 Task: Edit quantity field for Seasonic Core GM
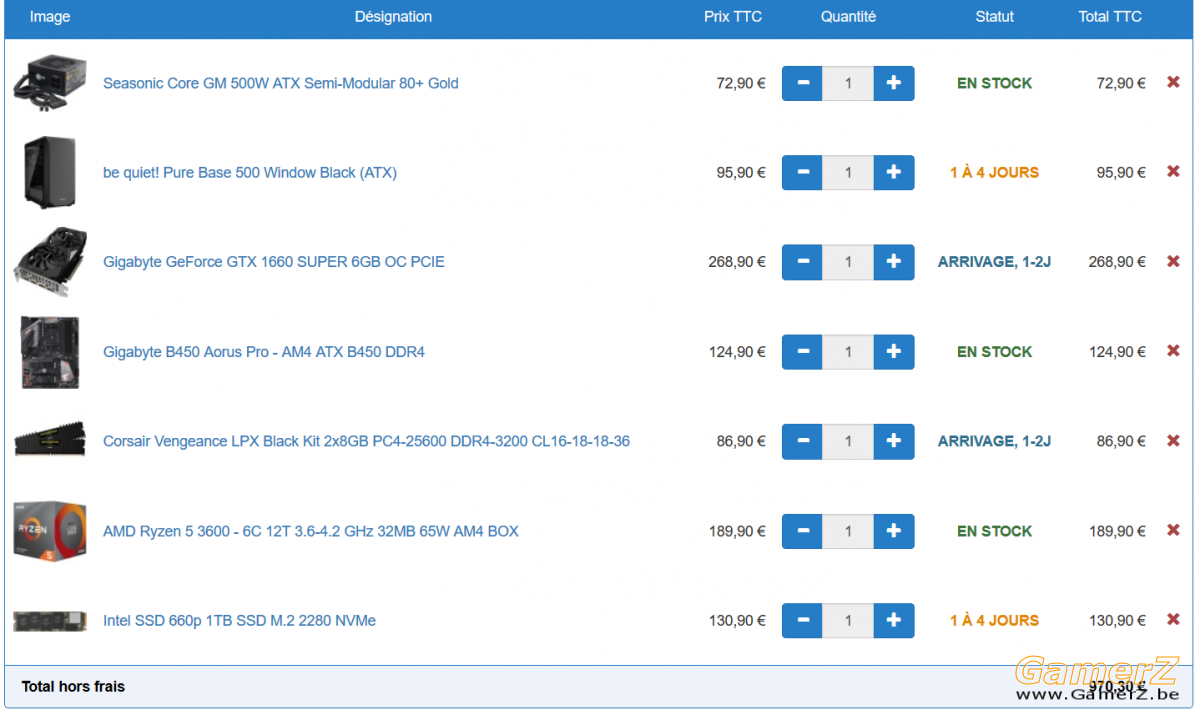848,83
